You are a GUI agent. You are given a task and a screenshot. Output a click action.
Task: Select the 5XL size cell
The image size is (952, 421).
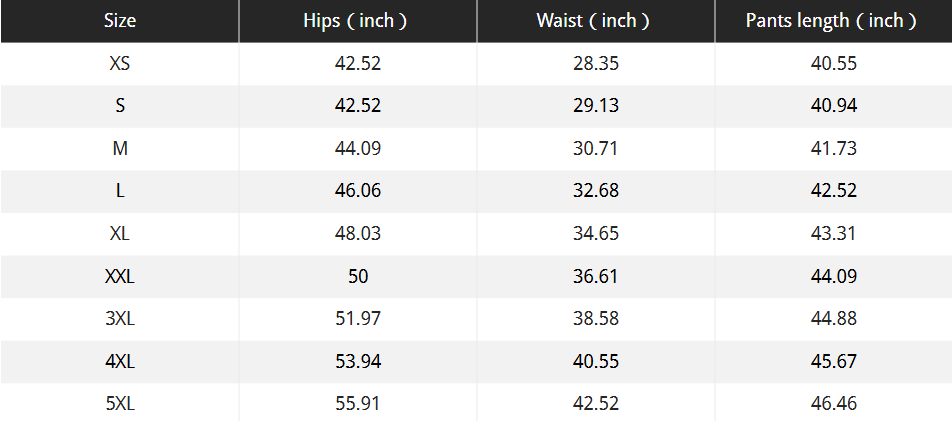(x=120, y=403)
